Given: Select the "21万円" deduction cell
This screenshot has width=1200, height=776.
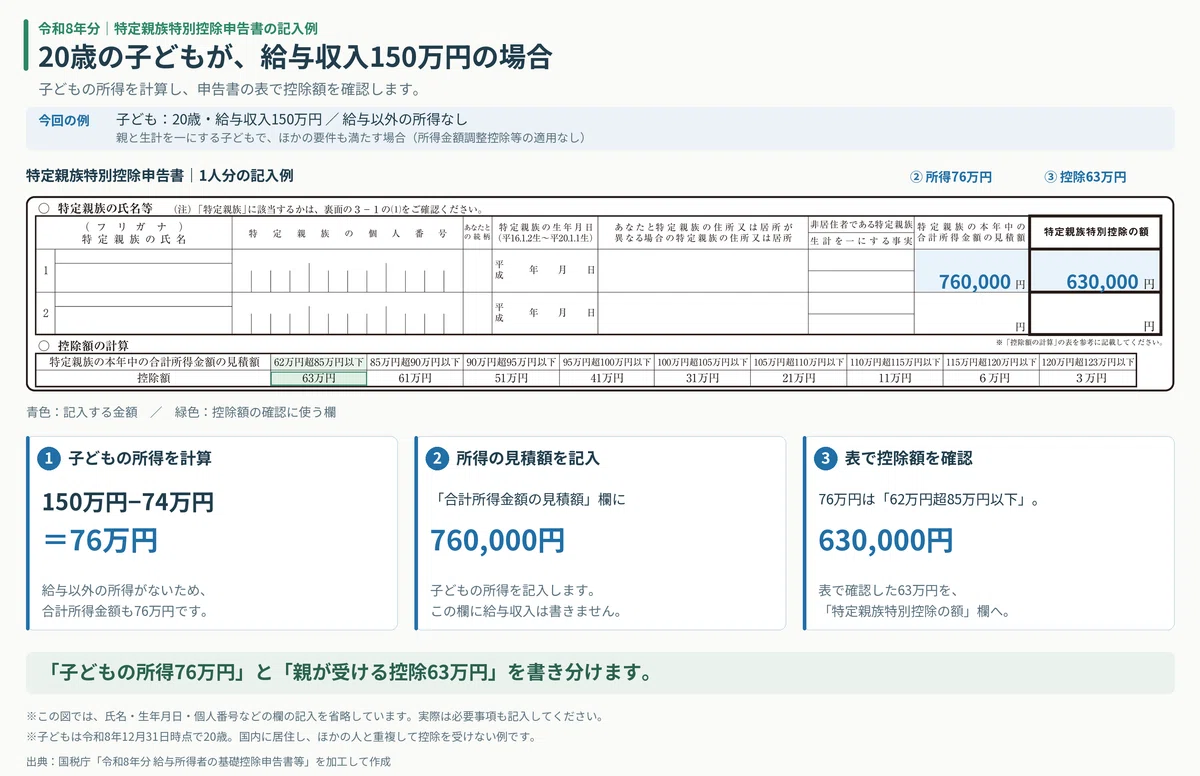Looking at the screenshot, I should pos(799,378).
